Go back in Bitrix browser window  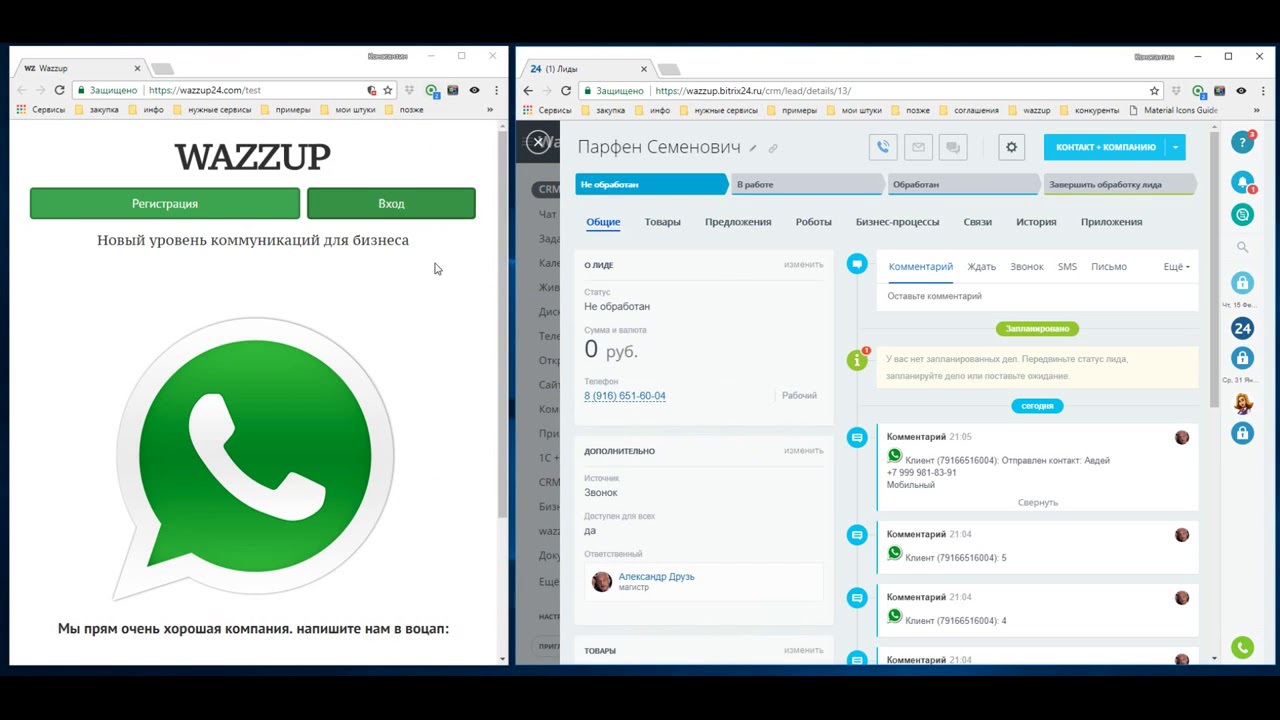click(528, 91)
